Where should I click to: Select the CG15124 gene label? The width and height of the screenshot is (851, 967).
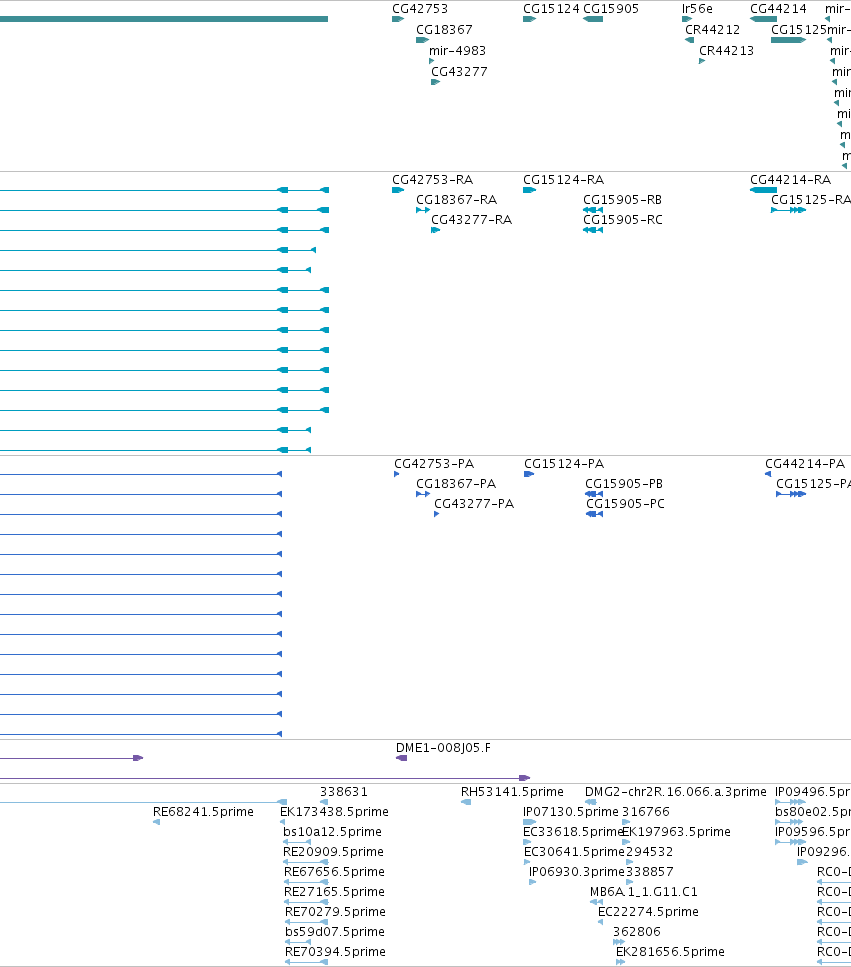tap(551, 9)
